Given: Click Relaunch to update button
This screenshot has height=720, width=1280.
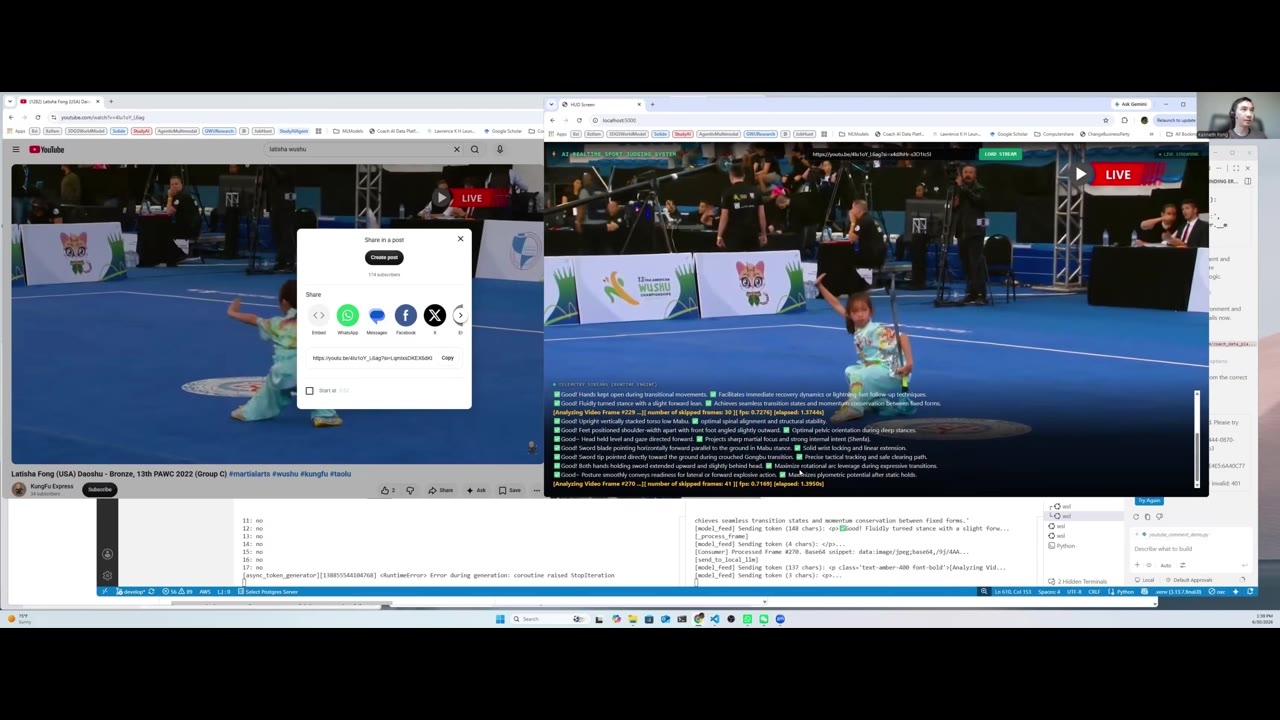Looking at the screenshot, I should click(1175, 120).
